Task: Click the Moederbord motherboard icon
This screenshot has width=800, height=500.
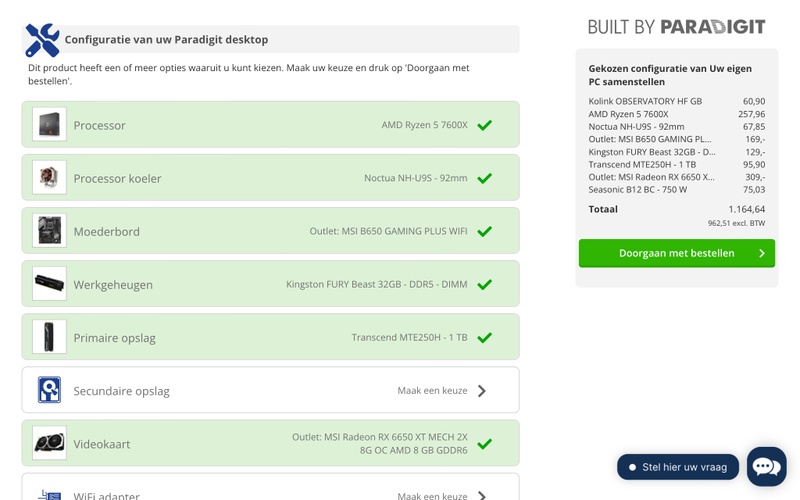Action: [49, 231]
